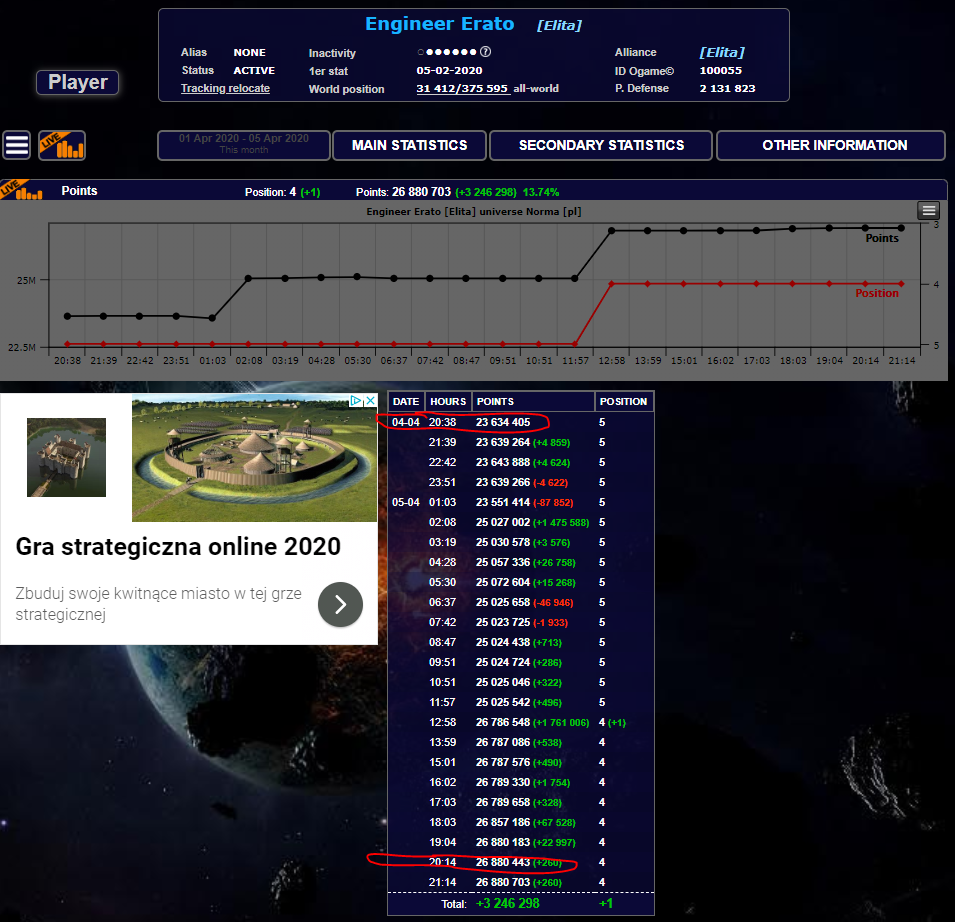Open the MAIN STATISTICS tab
The height and width of the screenshot is (922, 955).
[x=409, y=145]
